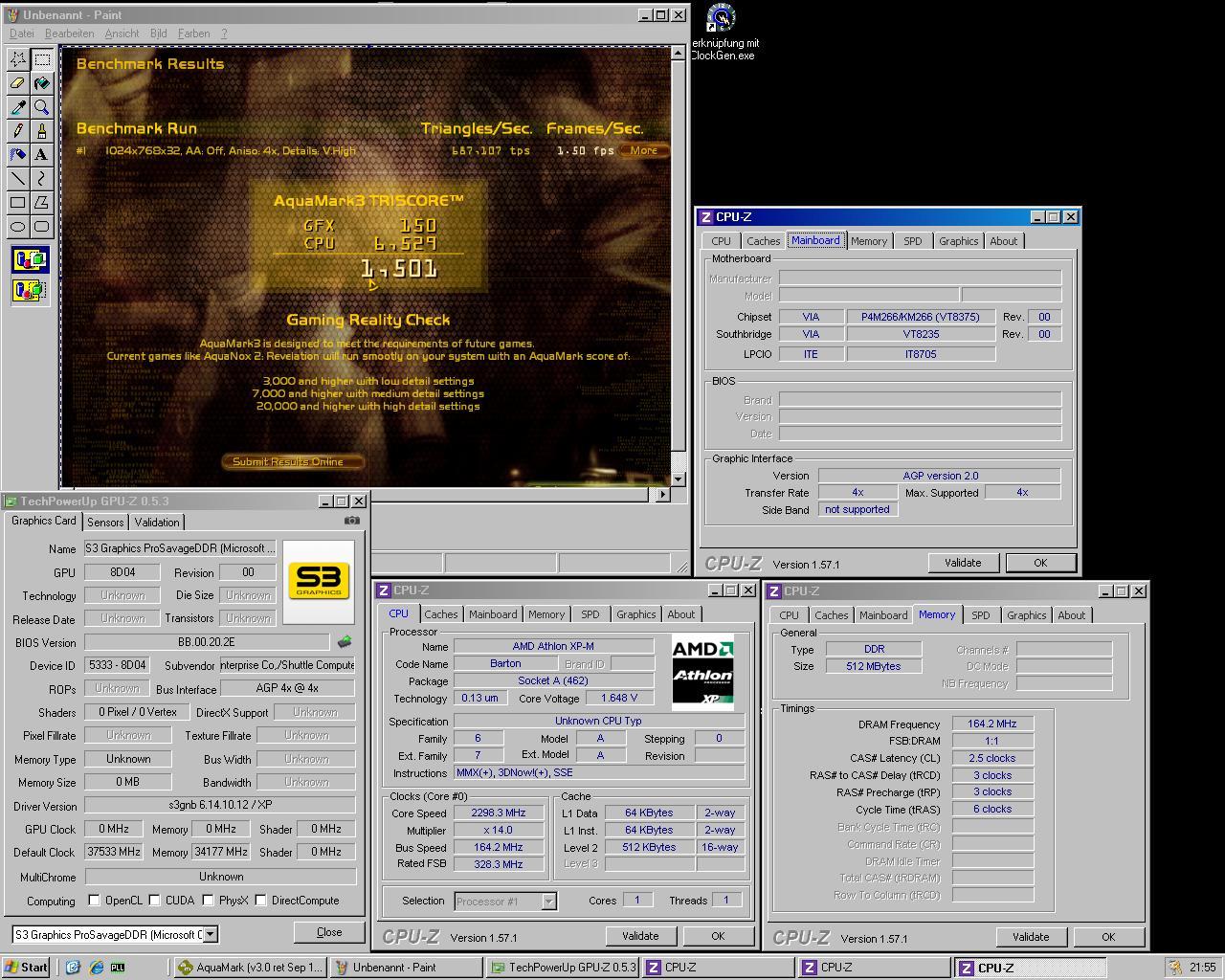Click the Paint vertical scrollbar down arrow
This screenshot has height=980, width=1225.
coord(678,479)
